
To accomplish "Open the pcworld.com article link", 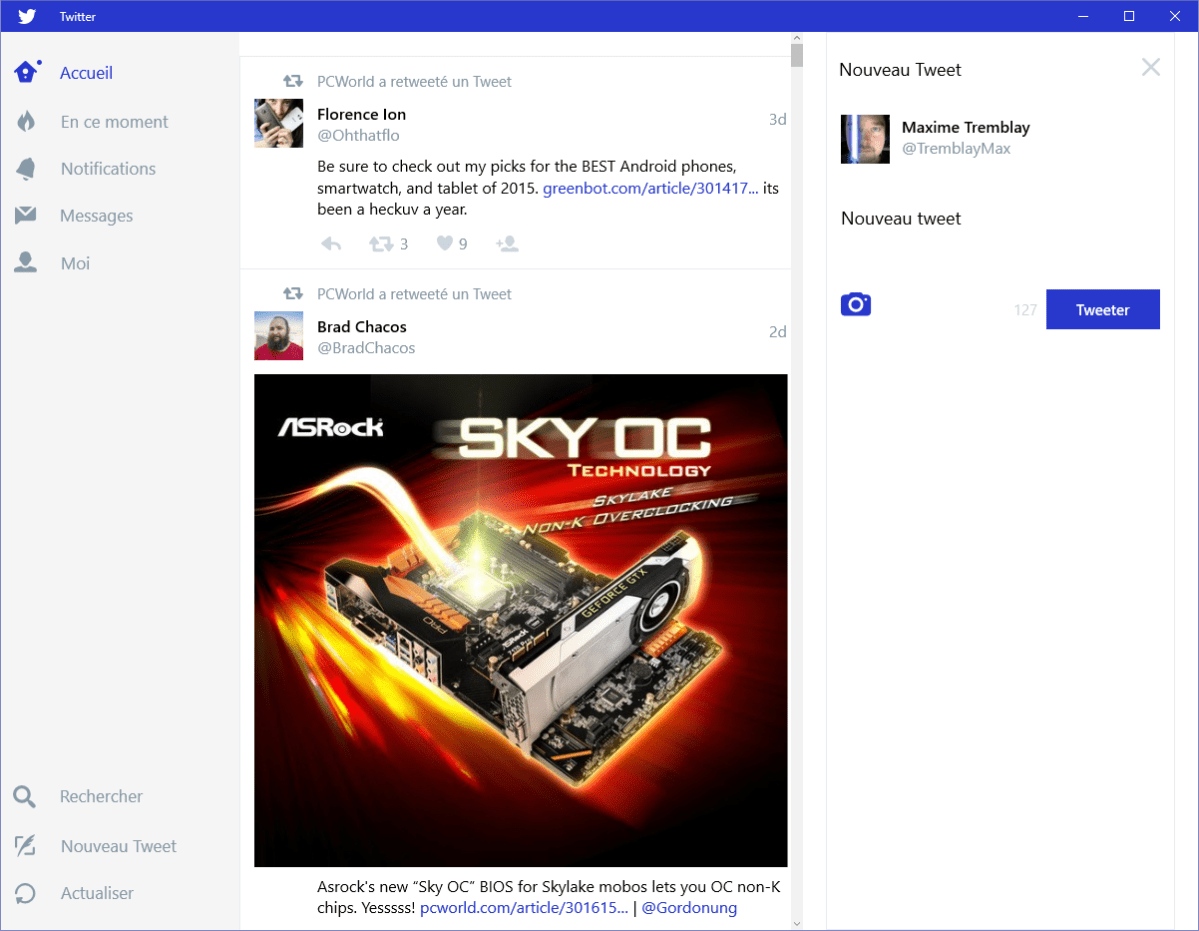I will 524,908.
